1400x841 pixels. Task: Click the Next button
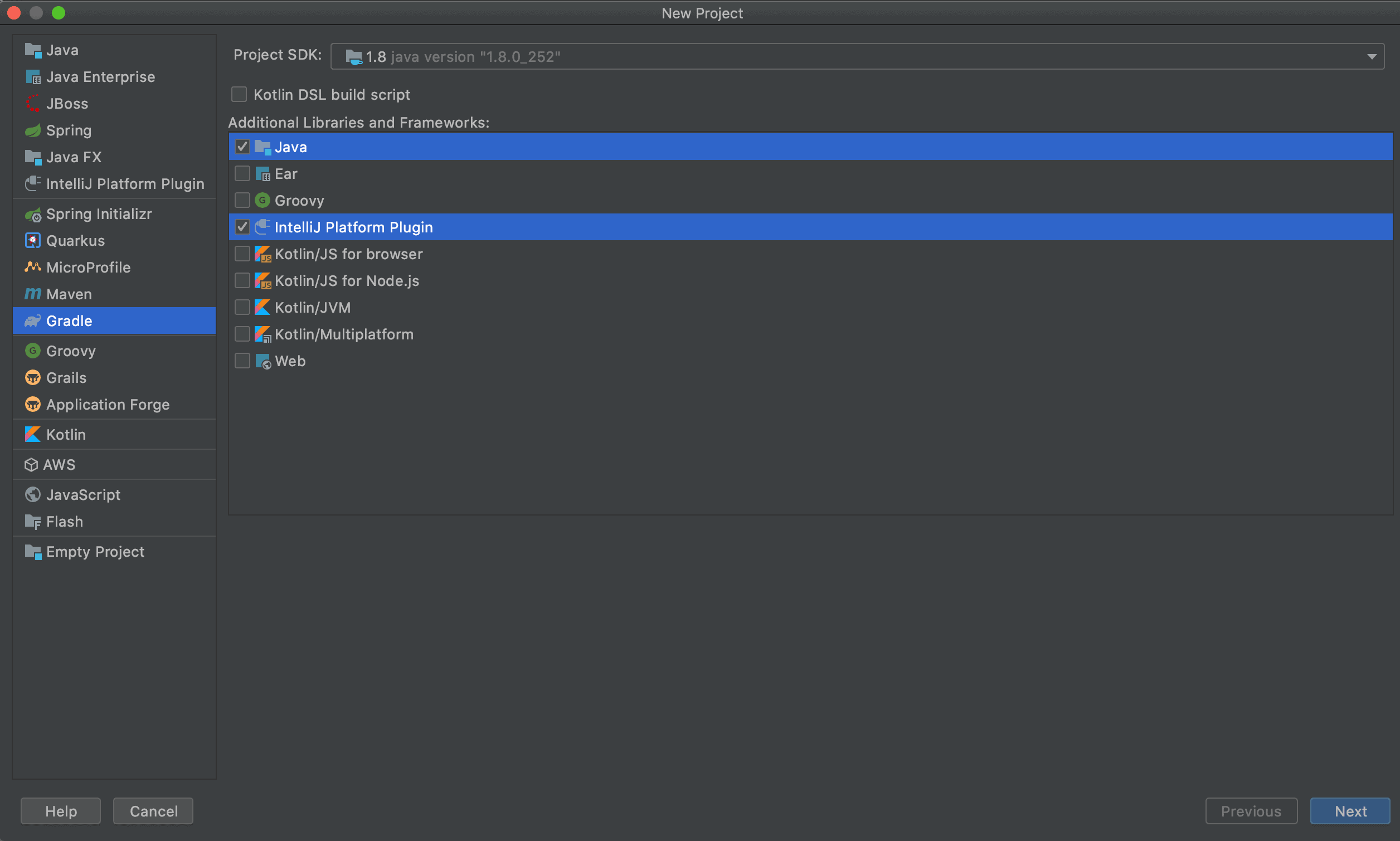point(1350,810)
